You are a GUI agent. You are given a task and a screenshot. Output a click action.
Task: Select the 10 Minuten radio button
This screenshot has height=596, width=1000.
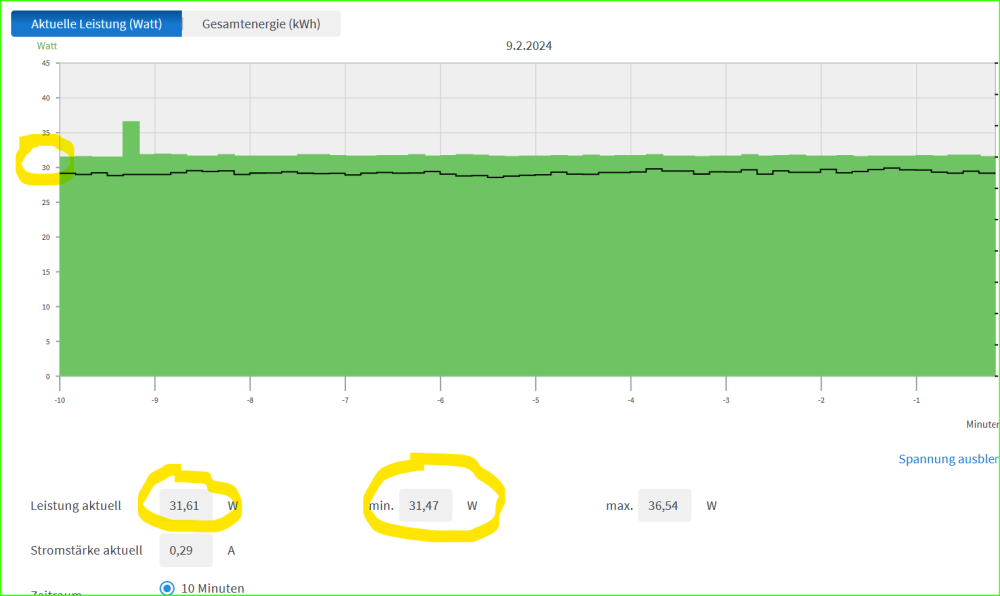pos(167,588)
